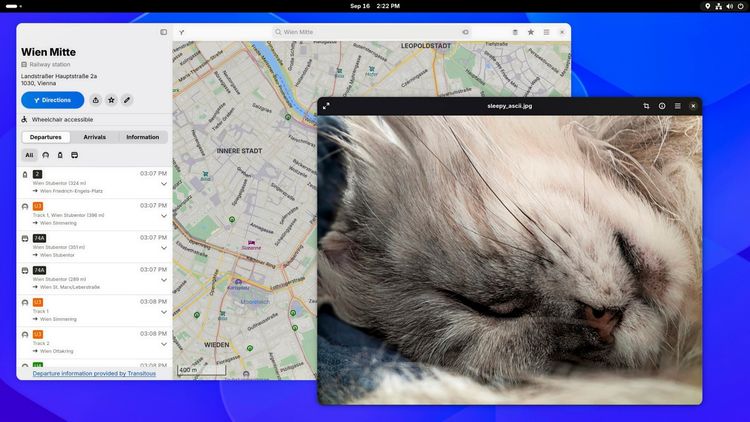Switch to the Departures tab
The width and height of the screenshot is (750, 422).
click(45, 137)
